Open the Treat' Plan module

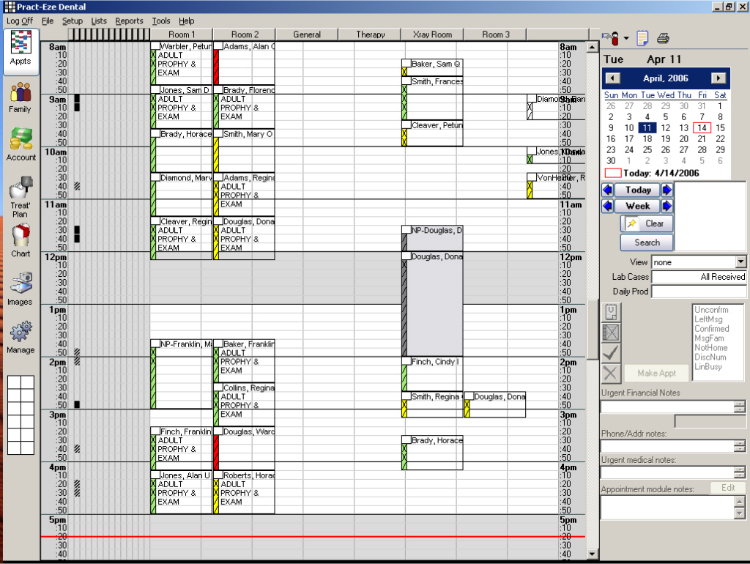coord(21,196)
